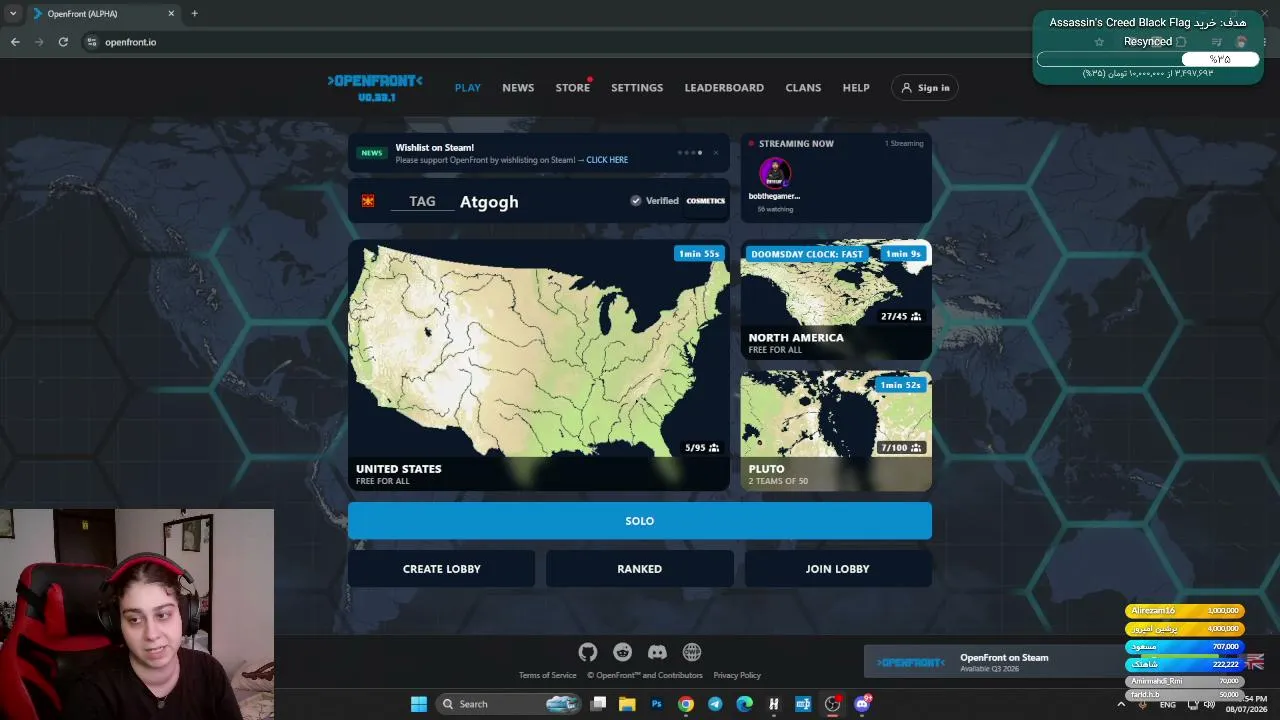Go back with the browser back arrow
Screen dimensions: 1280x720
point(15,42)
